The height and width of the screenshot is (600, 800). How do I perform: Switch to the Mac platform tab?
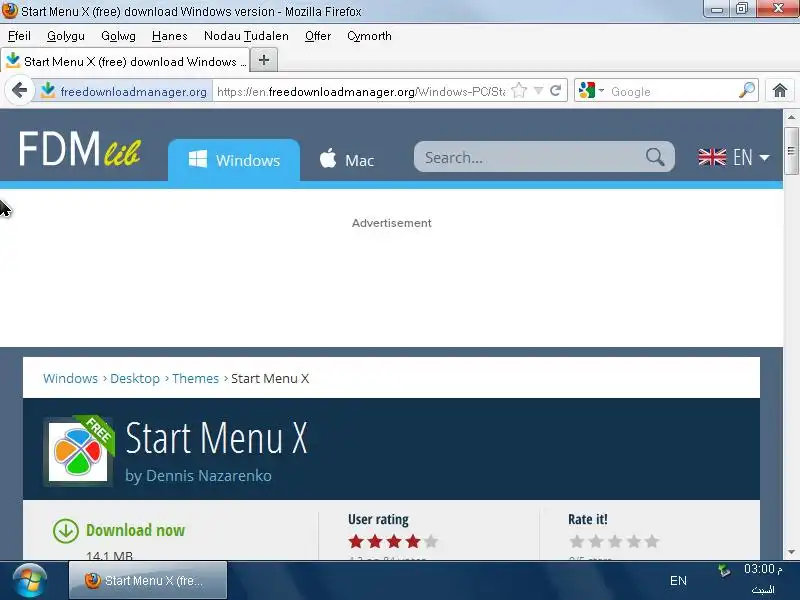coord(347,160)
